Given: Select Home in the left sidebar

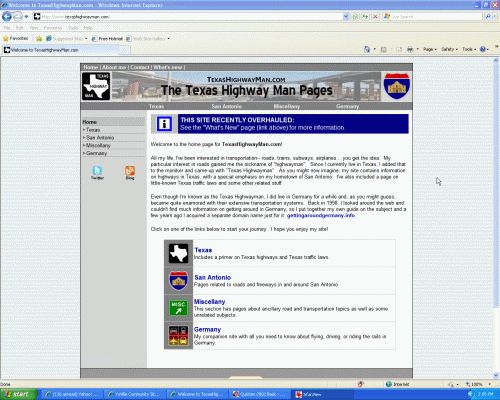Looking at the screenshot, I should (113, 122).
